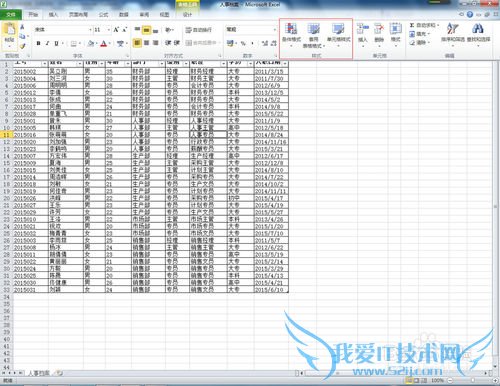Click the Zoom Out minus button
This screenshot has width=500, height=386.
(x=450, y=380)
